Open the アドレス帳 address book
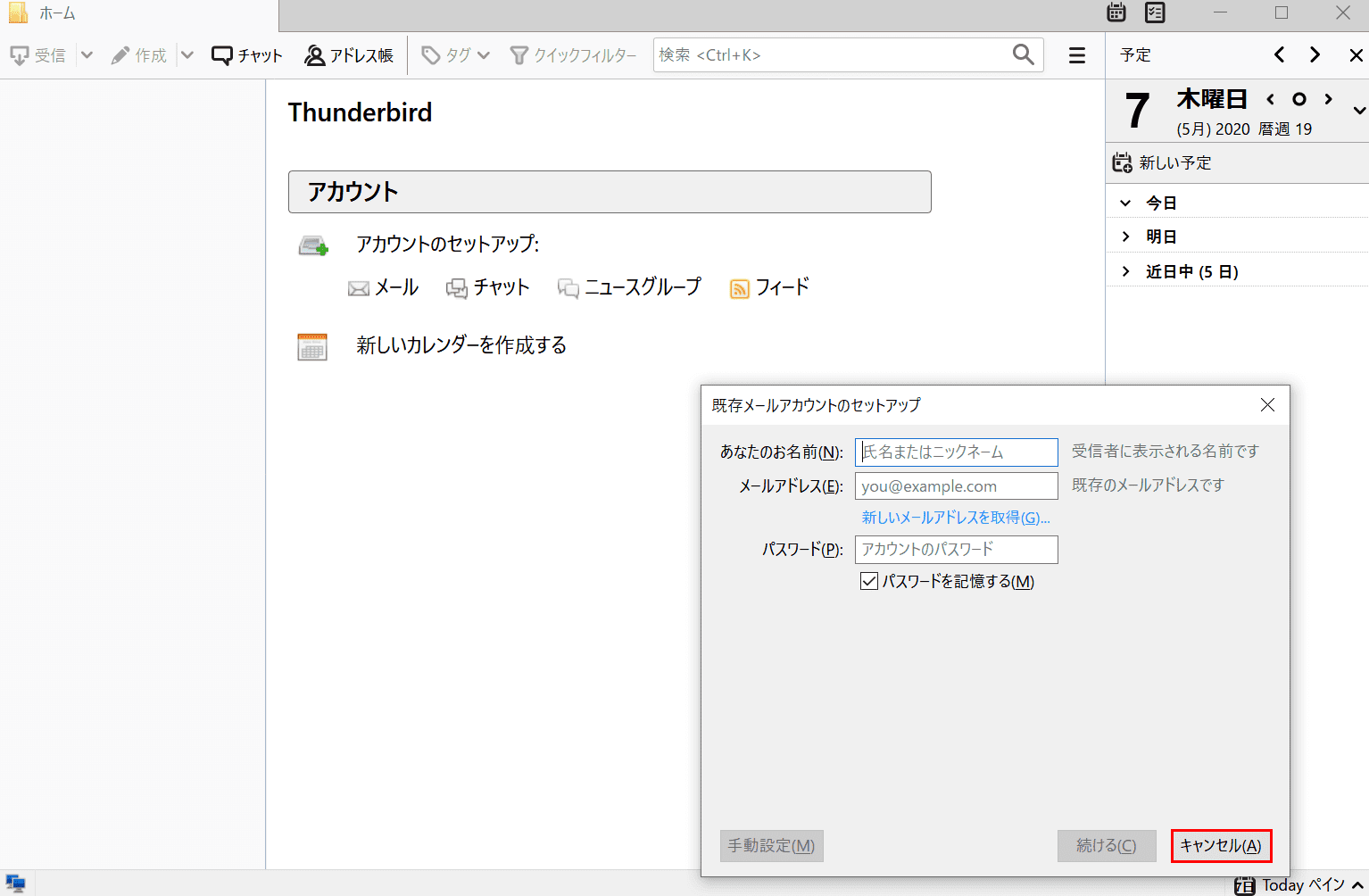Viewport: 1369px width, 896px height. coord(349,55)
